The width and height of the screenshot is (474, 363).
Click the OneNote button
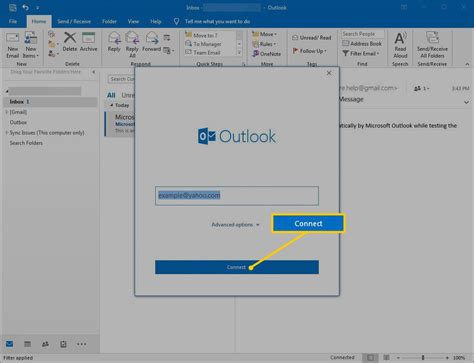(x=266, y=54)
